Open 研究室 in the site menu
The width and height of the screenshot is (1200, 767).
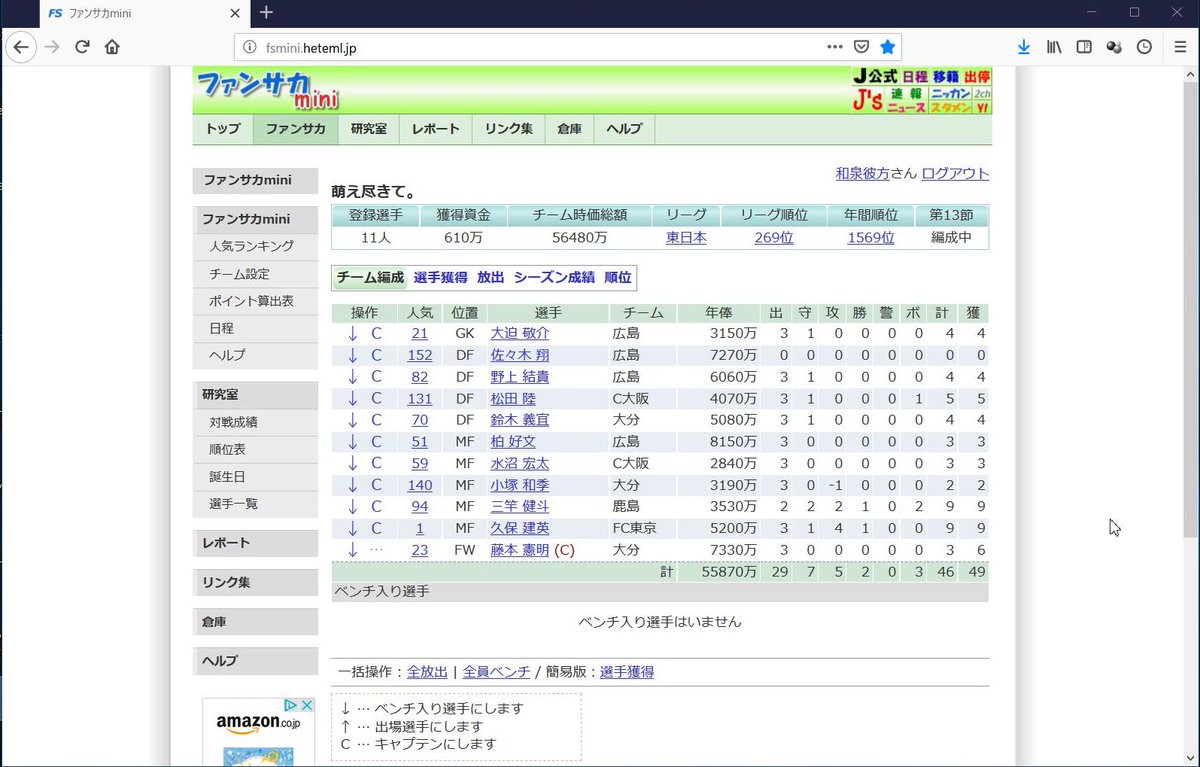pos(369,129)
